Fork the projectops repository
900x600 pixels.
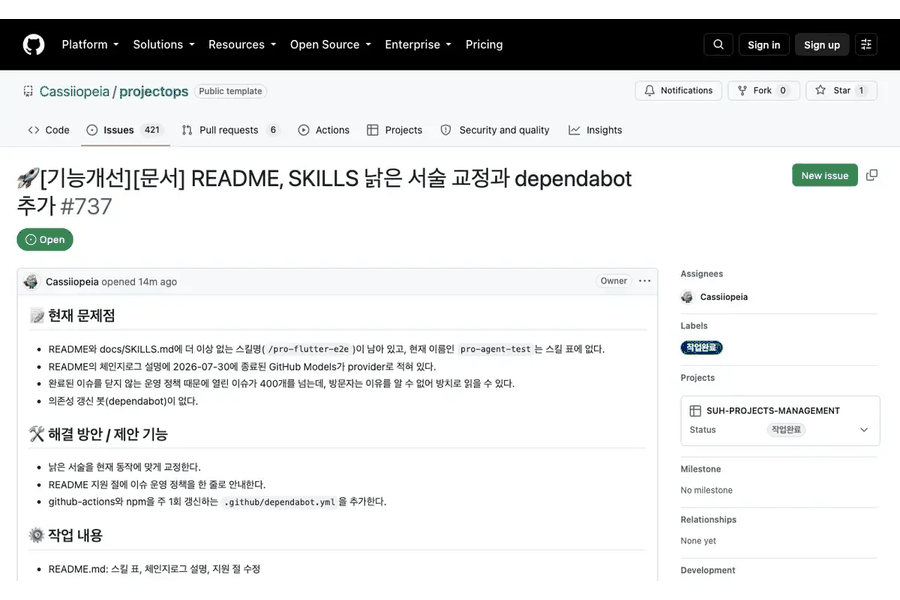click(x=763, y=91)
